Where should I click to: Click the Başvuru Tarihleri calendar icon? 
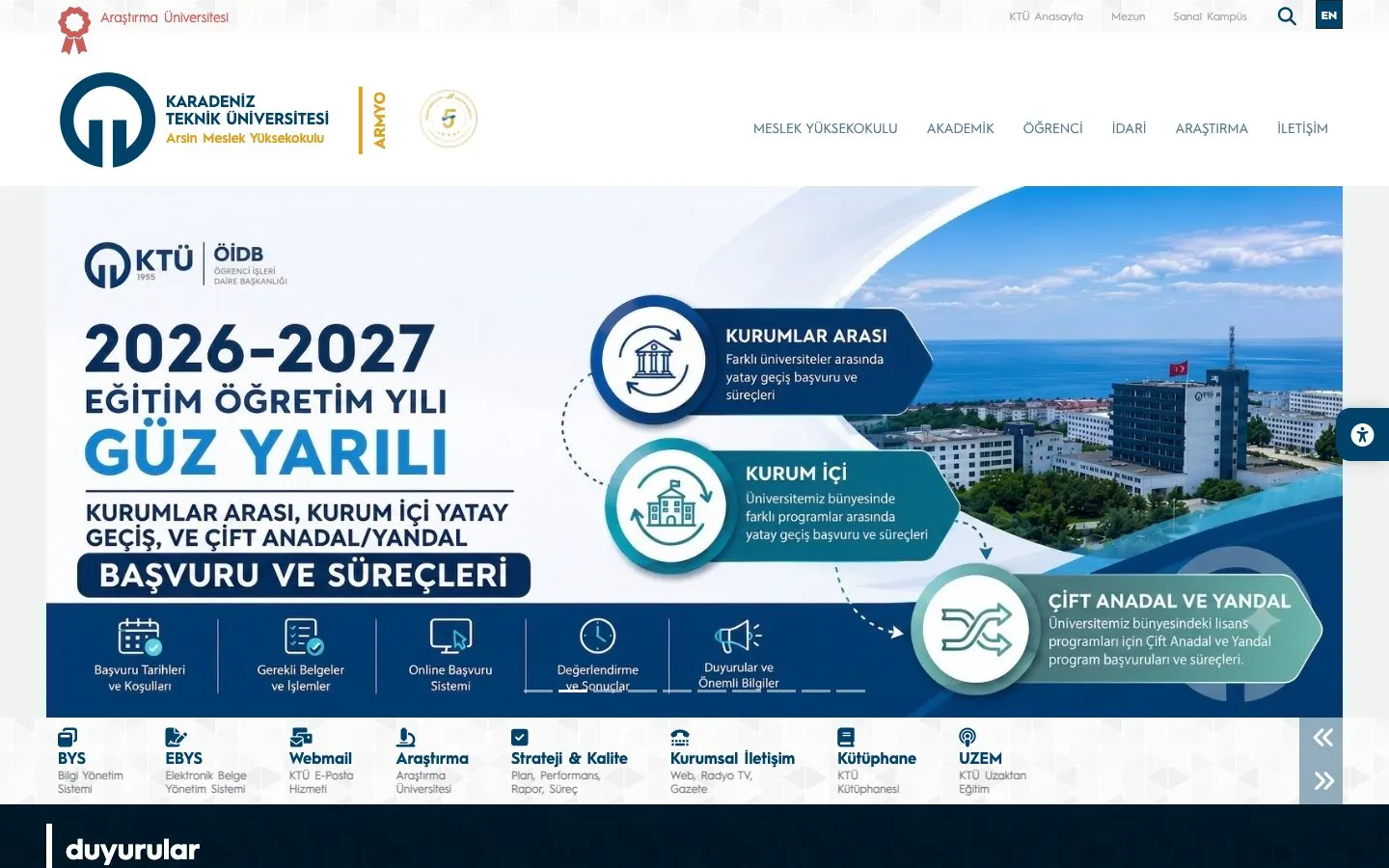tap(140, 637)
